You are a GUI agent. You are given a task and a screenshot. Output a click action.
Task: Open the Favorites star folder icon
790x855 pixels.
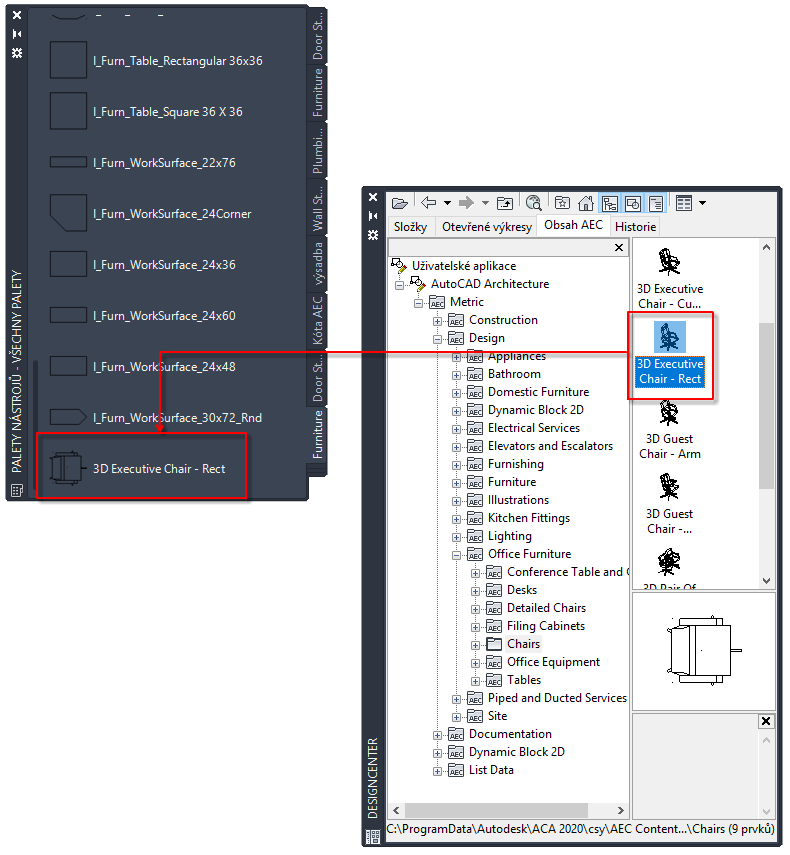pos(562,203)
